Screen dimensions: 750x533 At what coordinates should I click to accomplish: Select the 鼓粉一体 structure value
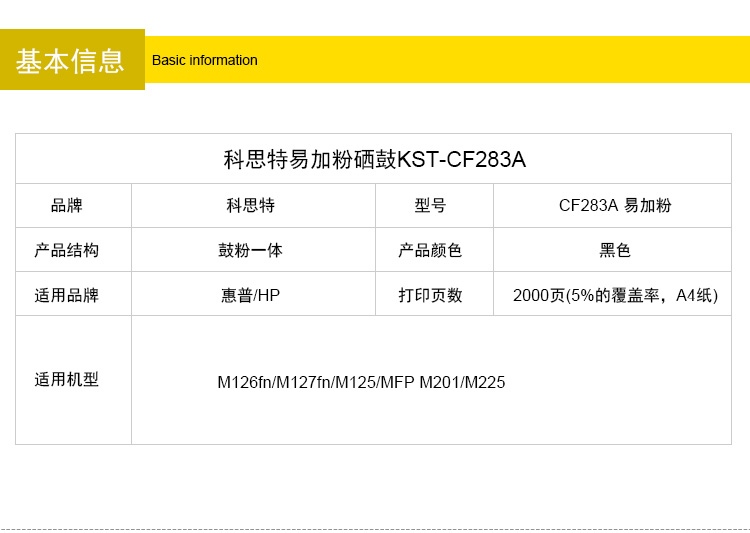[251, 251]
